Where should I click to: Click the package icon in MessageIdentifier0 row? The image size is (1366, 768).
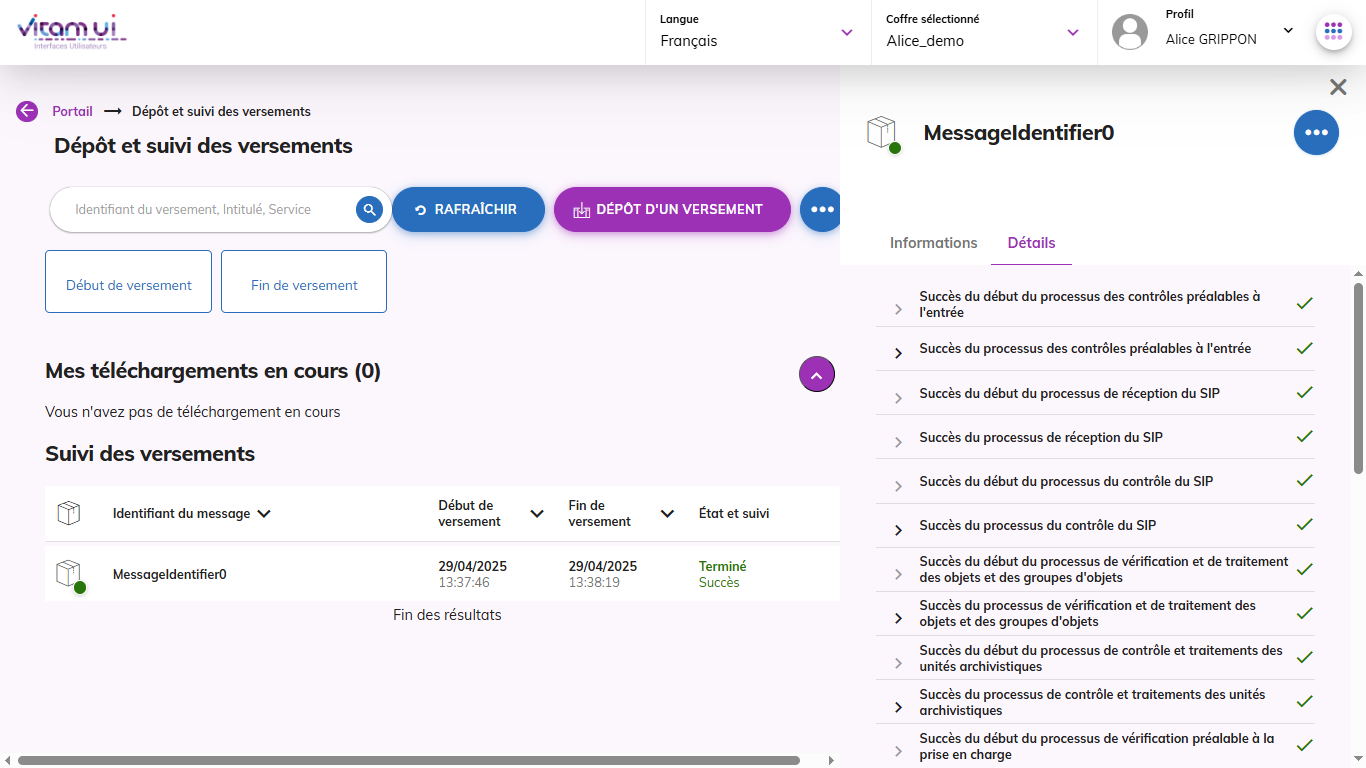point(68,574)
